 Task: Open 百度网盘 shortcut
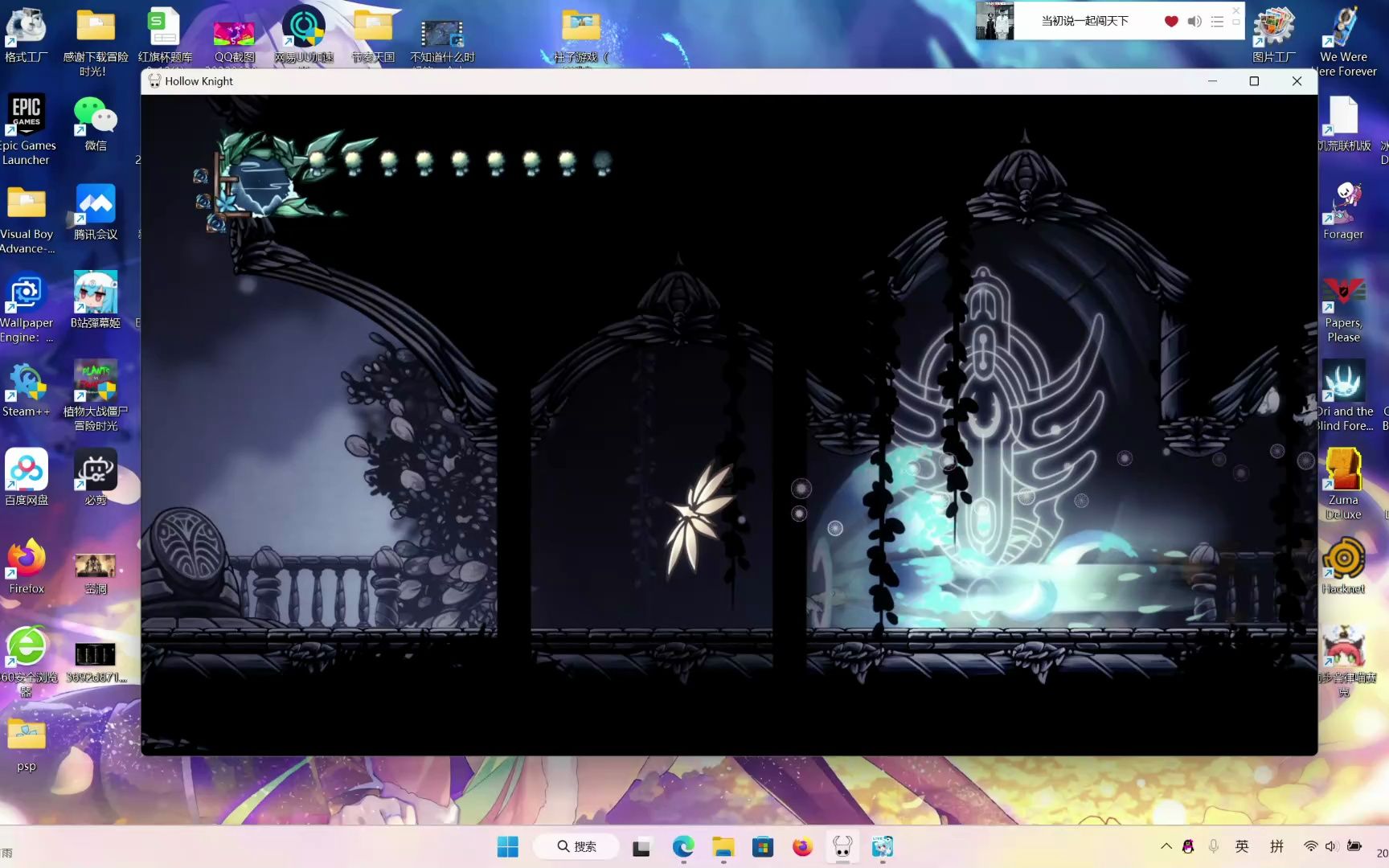tap(27, 477)
